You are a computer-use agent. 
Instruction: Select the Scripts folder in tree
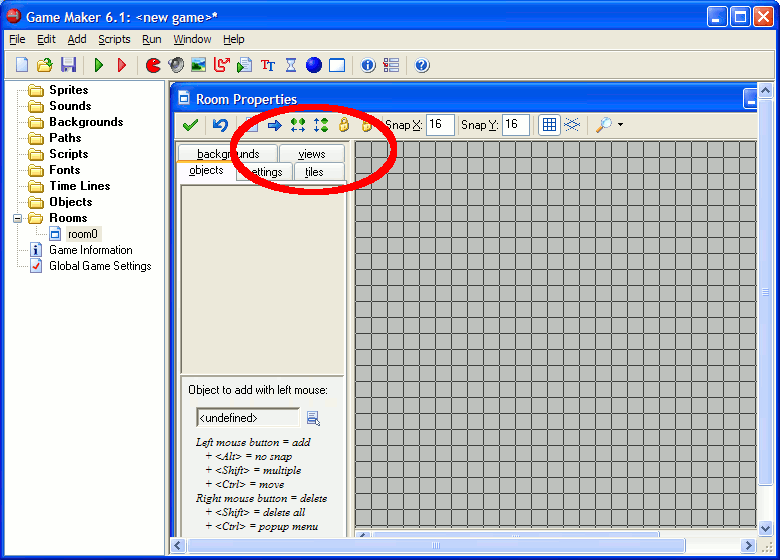click(x=69, y=154)
